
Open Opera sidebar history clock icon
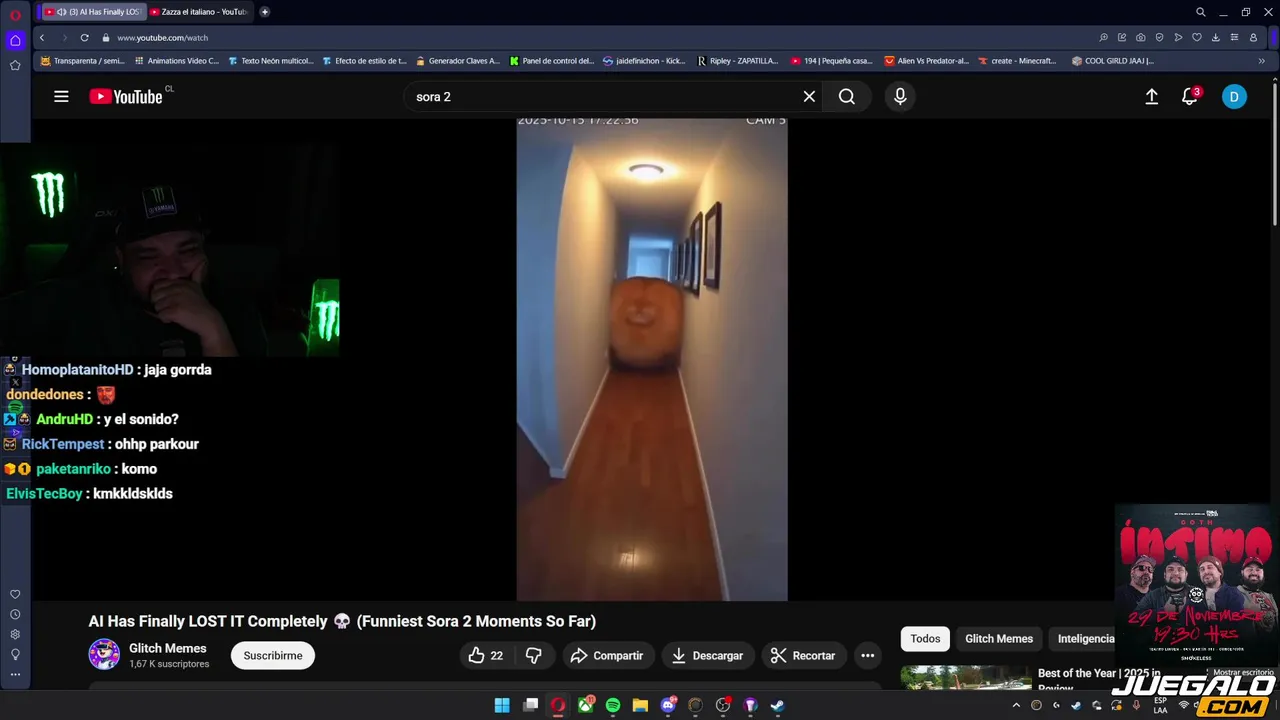tap(15, 614)
